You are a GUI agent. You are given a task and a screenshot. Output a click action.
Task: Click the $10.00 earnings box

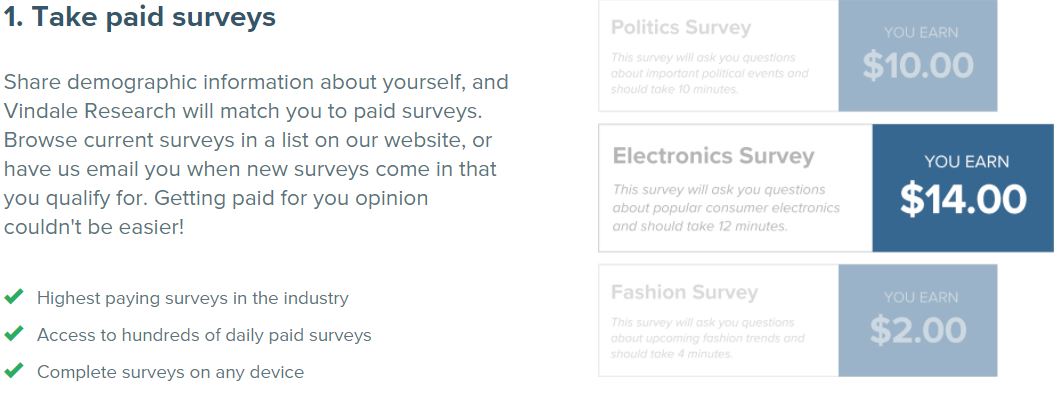point(918,55)
